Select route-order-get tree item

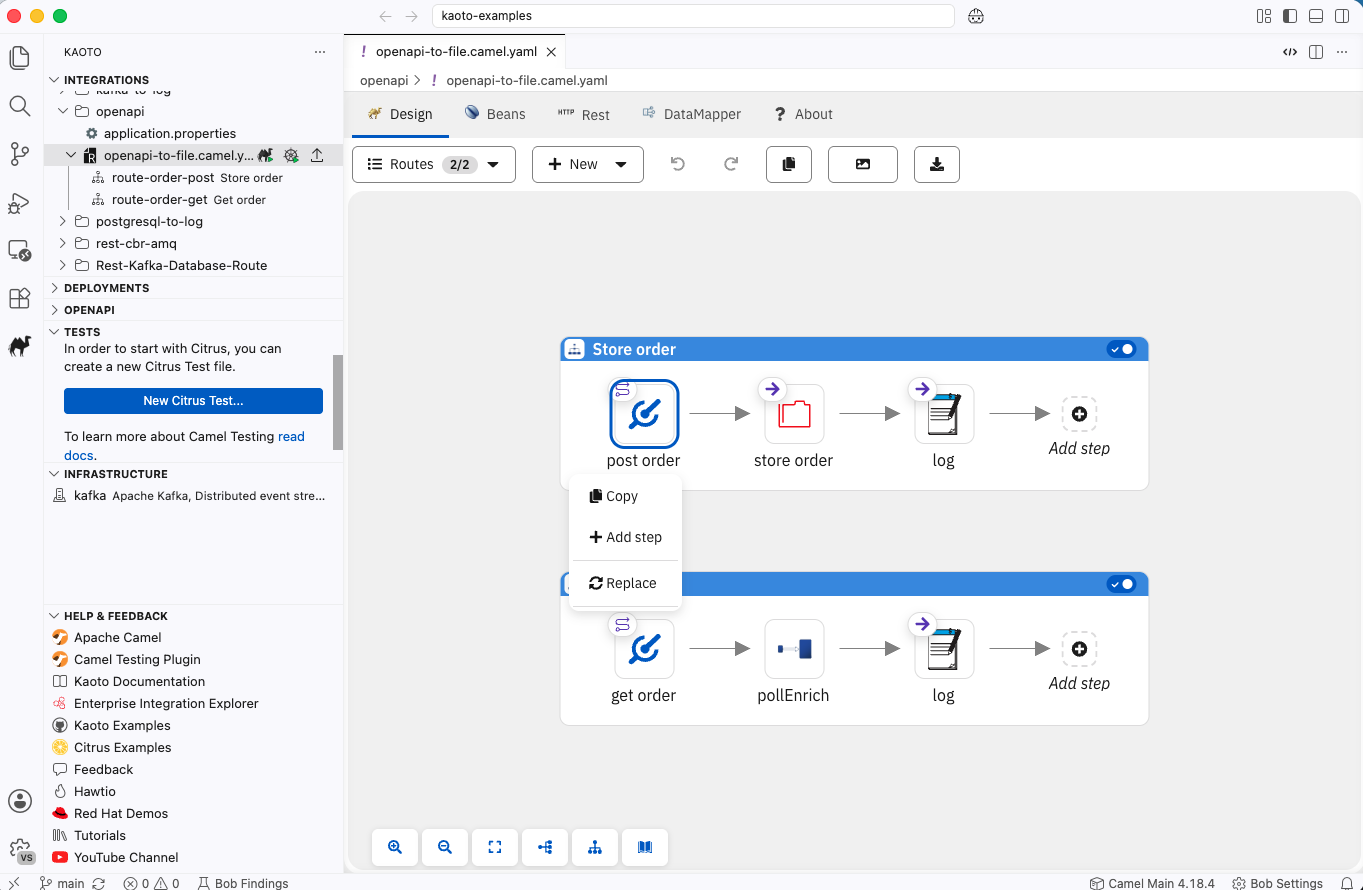tap(194, 199)
